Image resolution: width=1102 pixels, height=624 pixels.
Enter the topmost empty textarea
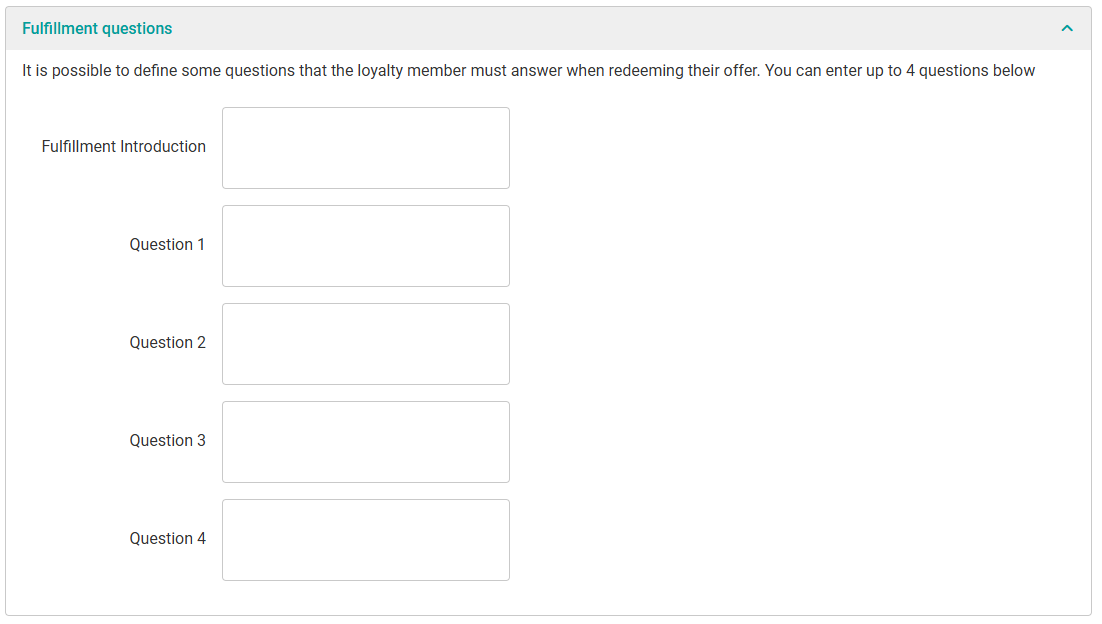(365, 148)
